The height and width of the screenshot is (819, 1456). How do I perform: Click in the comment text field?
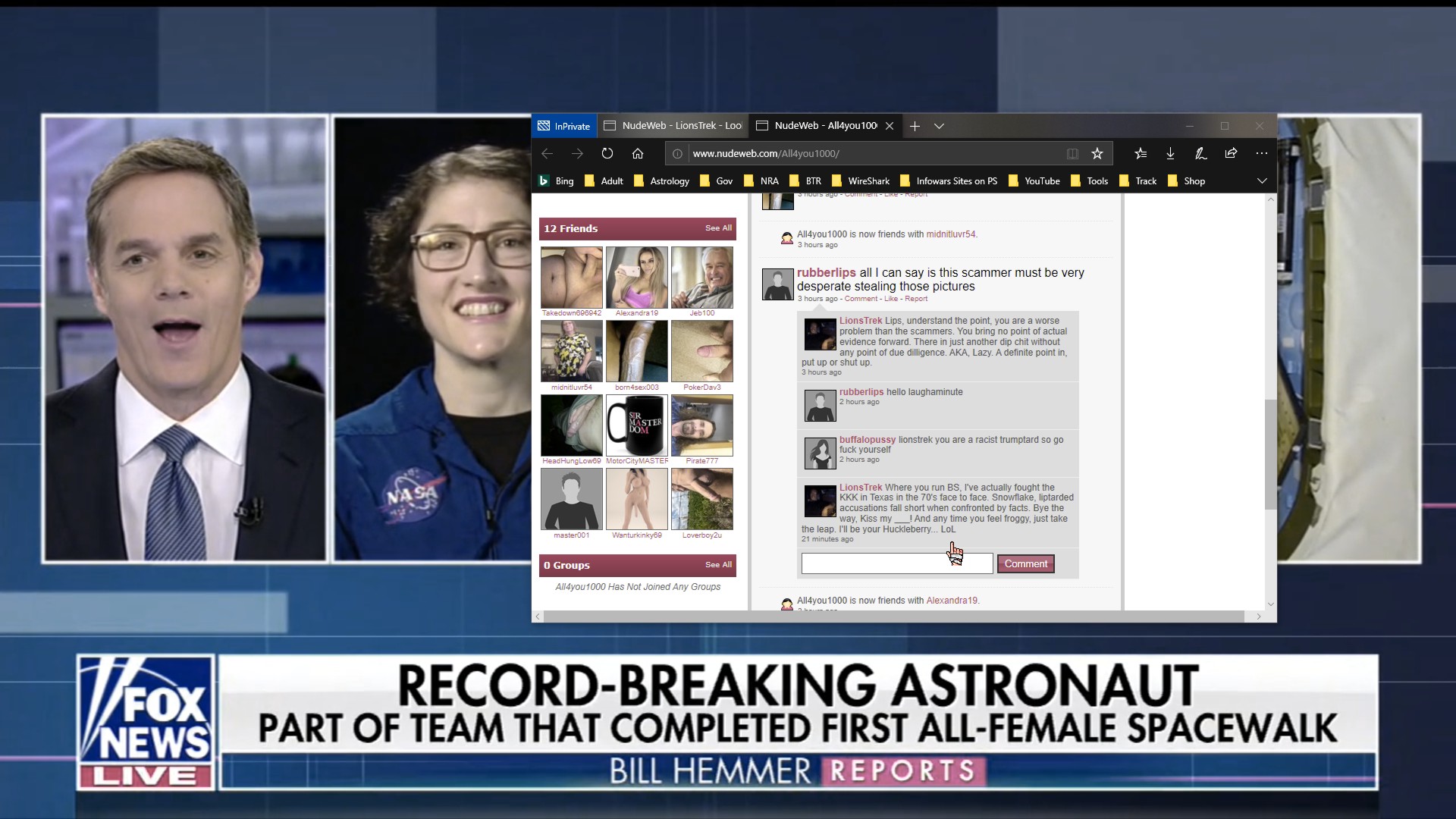(872, 563)
